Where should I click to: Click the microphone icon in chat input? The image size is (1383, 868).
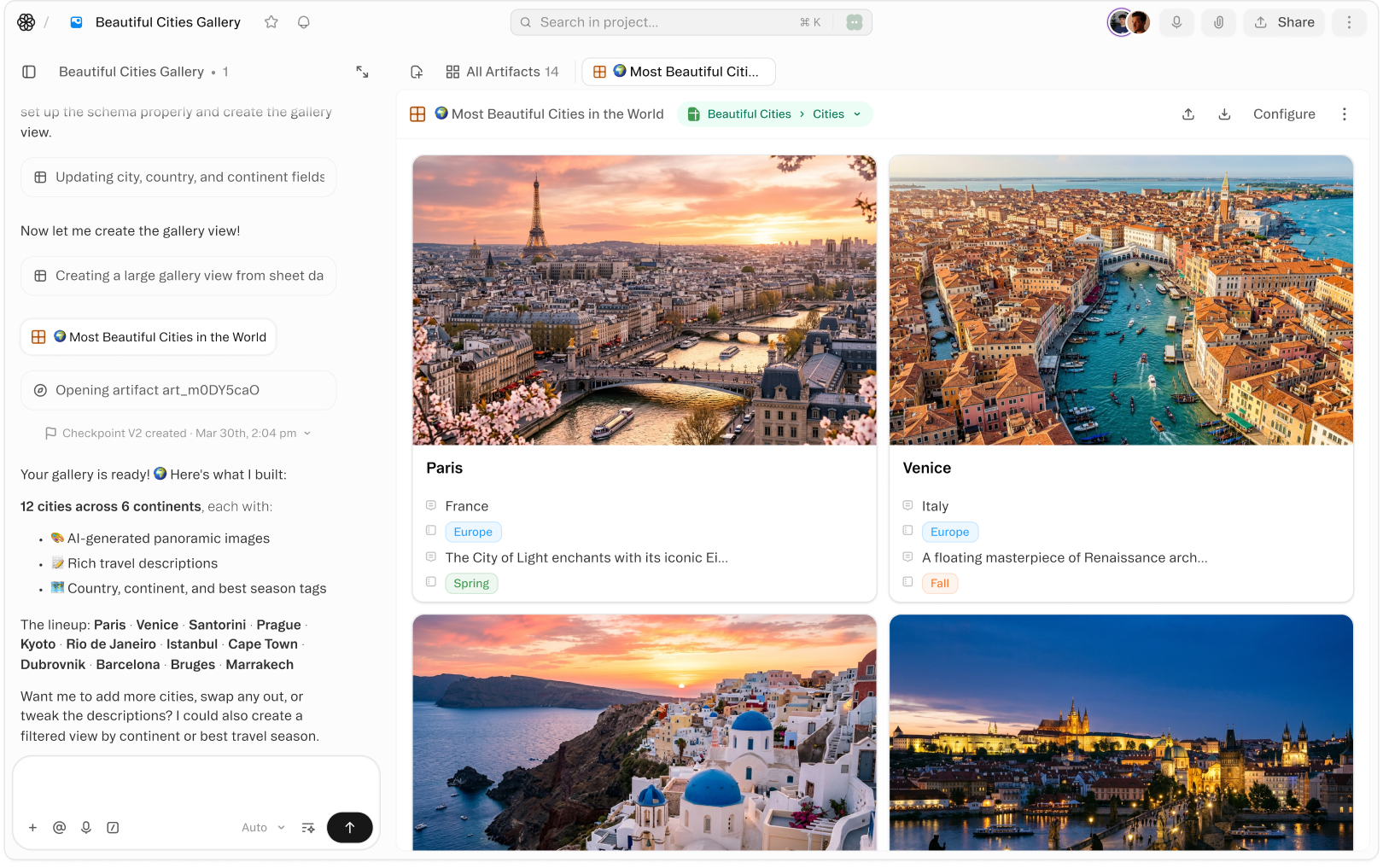(86, 827)
